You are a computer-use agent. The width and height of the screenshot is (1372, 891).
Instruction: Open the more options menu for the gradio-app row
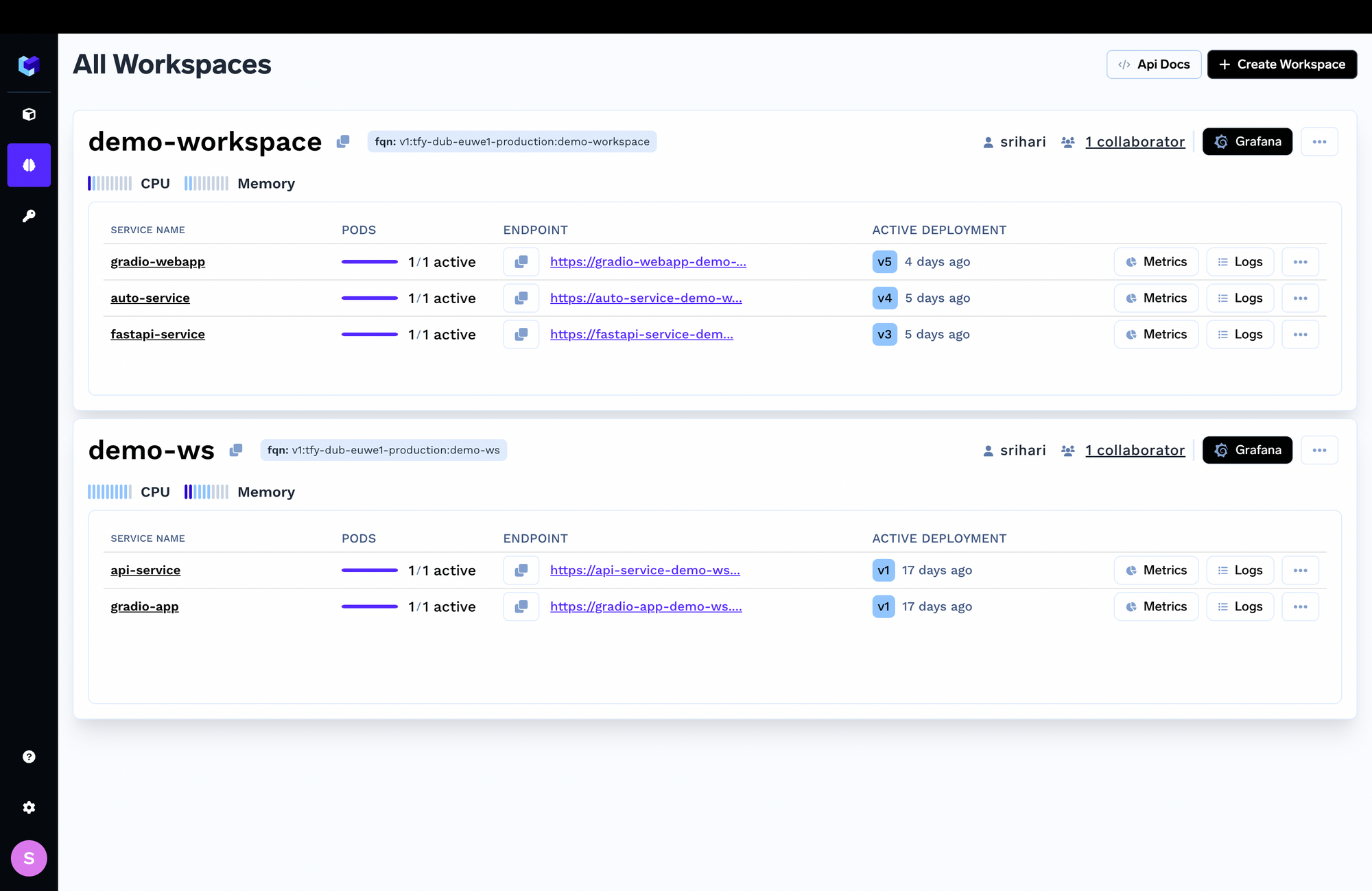(x=1300, y=607)
